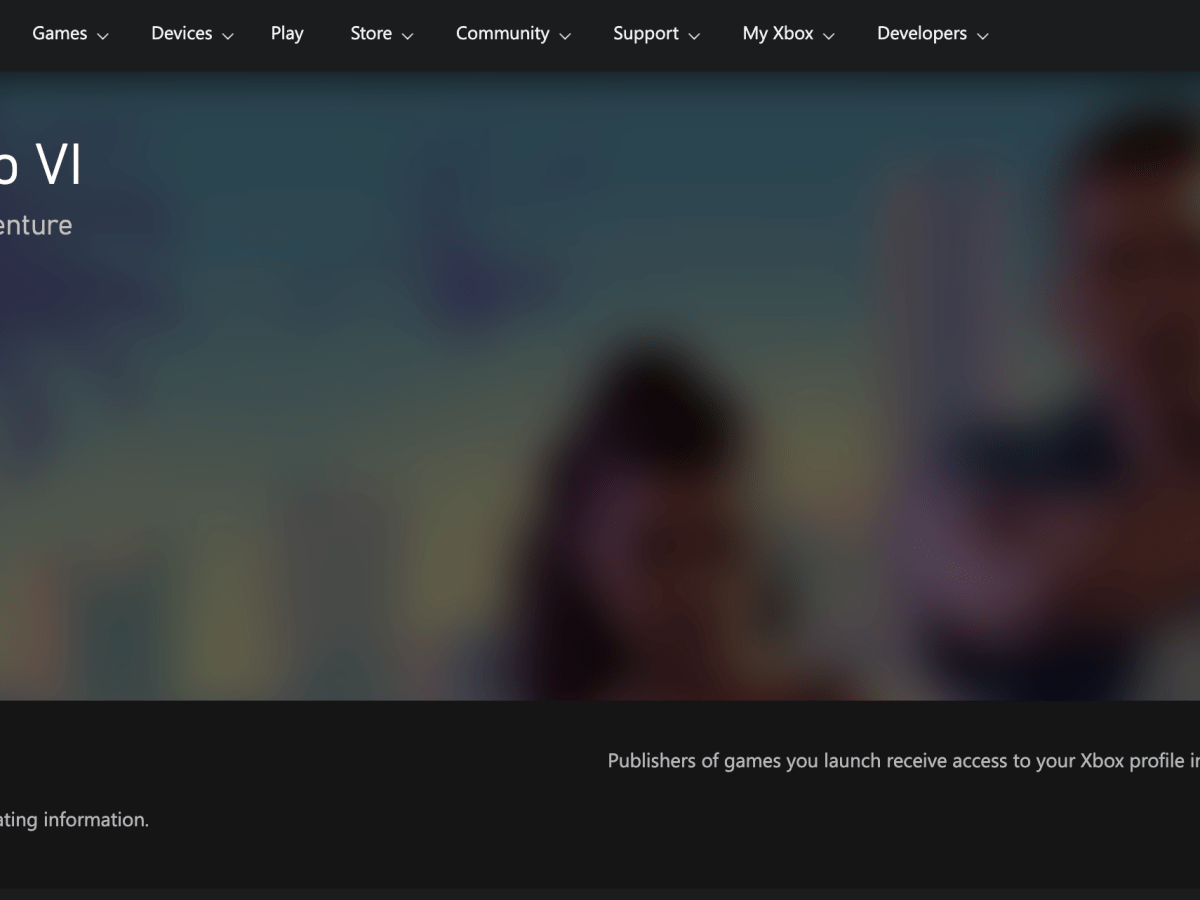Image resolution: width=1200 pixels, height=900 pixels.
Task: Expand the Support dropdown chevron
Action: pyautogui.click(x=694, y=36)
